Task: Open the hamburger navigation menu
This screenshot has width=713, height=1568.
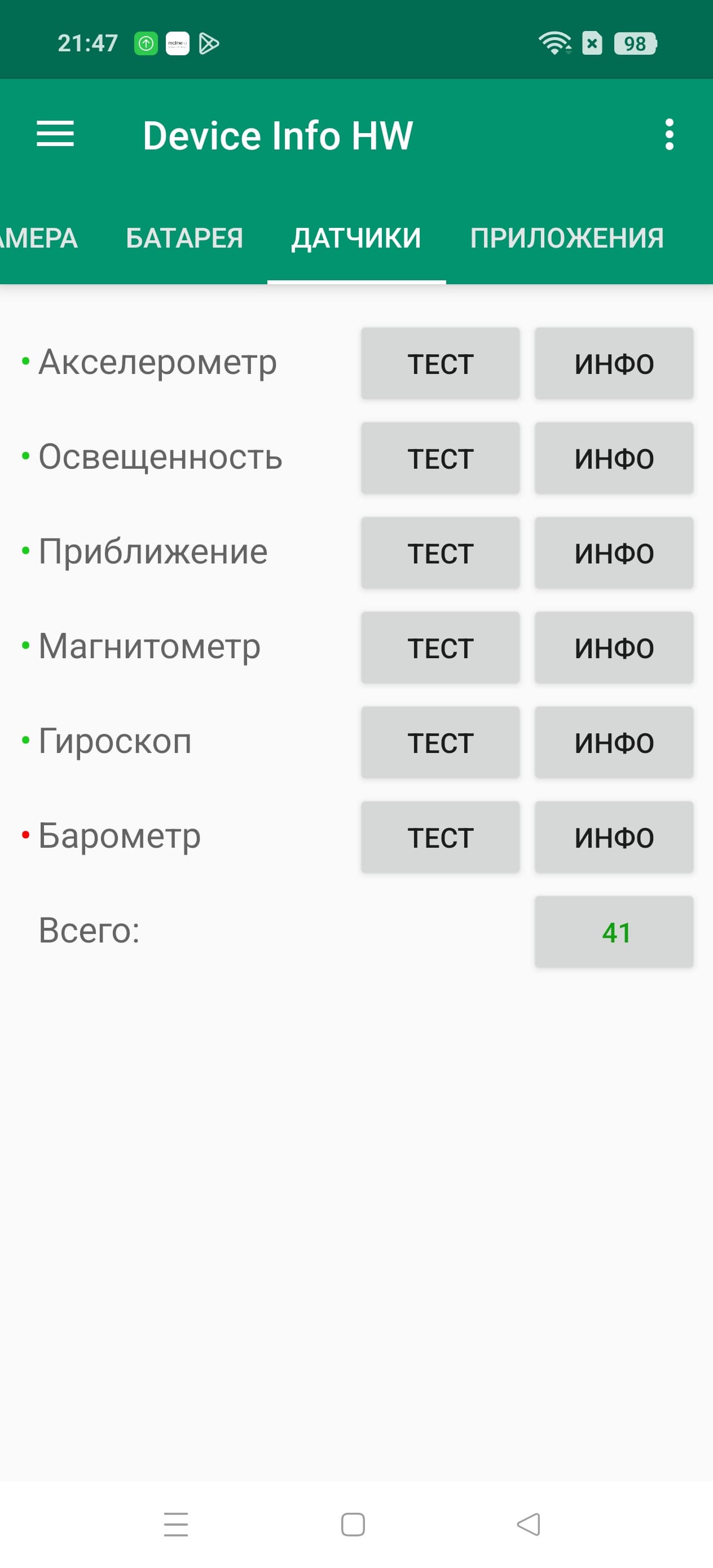Action: 55,134
